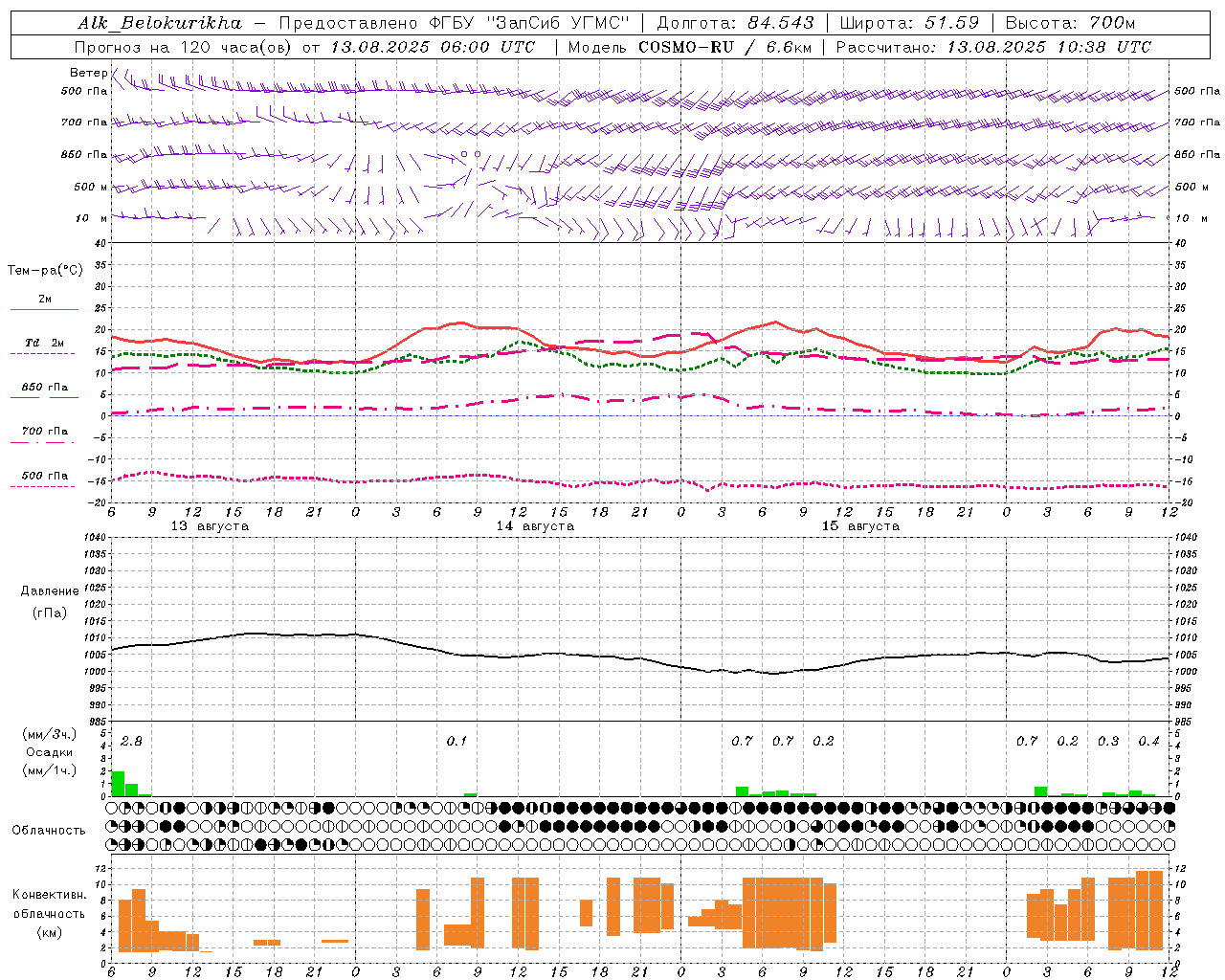Image resolution: width=1225 pixels, height=980 pixels.
Task: Click the Конвективн. convective cloud label
Action: (x=49, y=895)
